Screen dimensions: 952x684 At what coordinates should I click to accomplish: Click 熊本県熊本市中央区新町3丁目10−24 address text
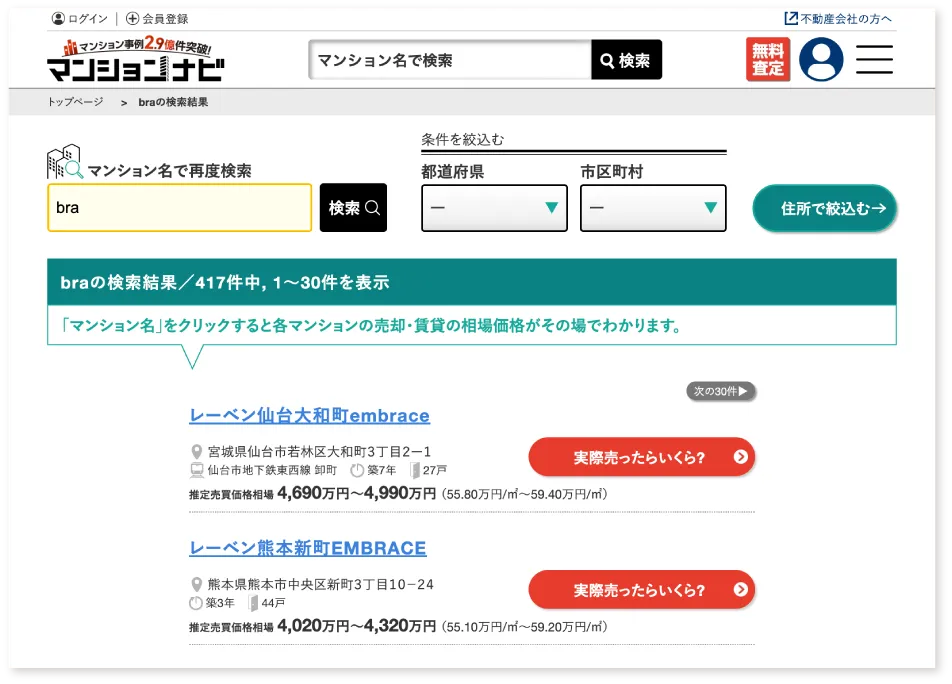click(321, 584)
